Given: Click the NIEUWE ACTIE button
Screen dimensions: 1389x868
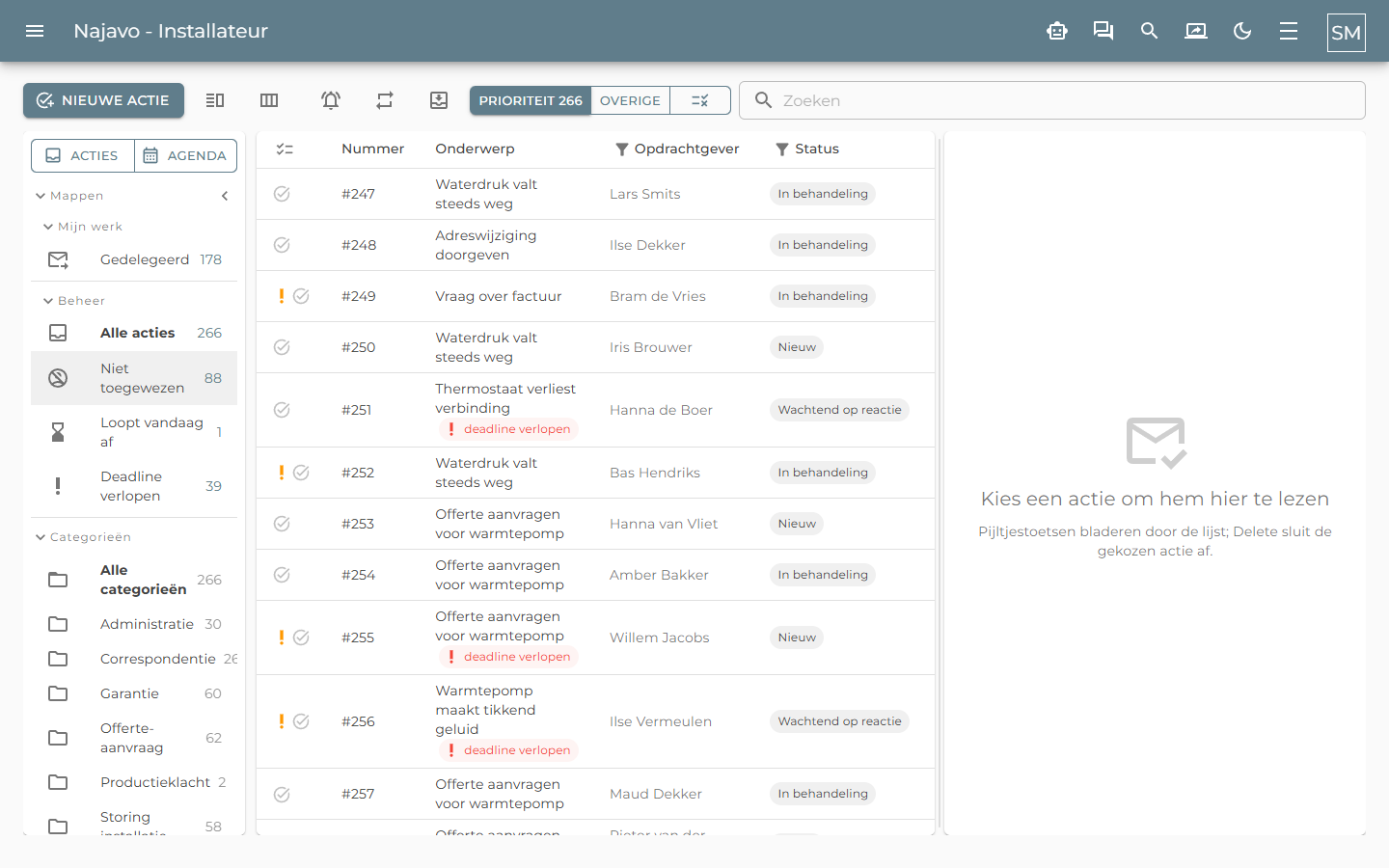Looking at the screenshot, I should 103,100.
